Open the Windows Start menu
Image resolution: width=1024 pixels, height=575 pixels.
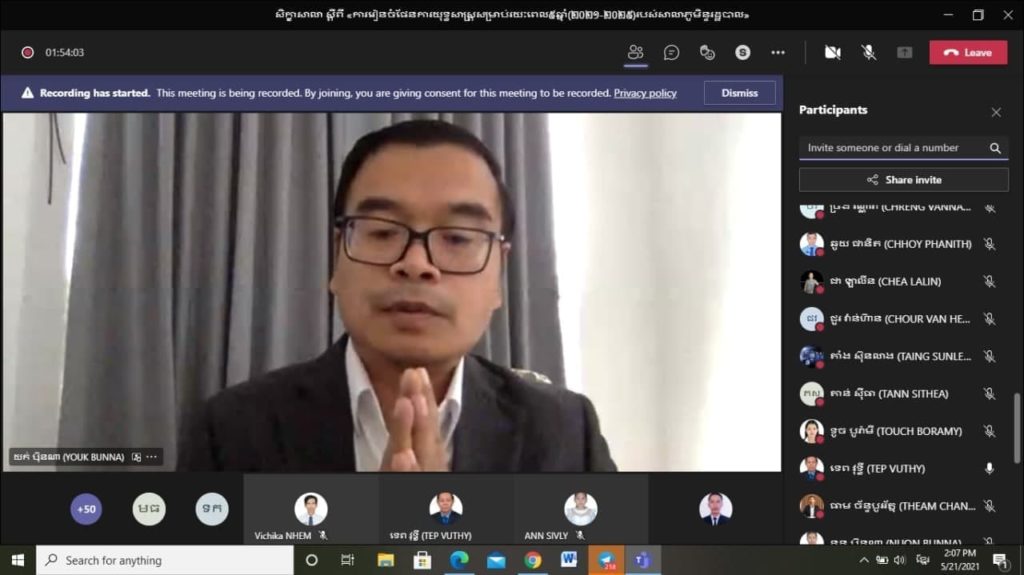click(18, 560)
